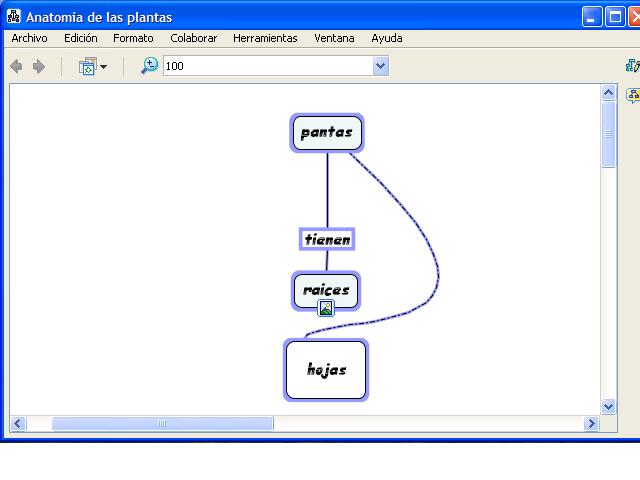Open the image resource icon under raices

pyautogui.click(x=325, y=308)
